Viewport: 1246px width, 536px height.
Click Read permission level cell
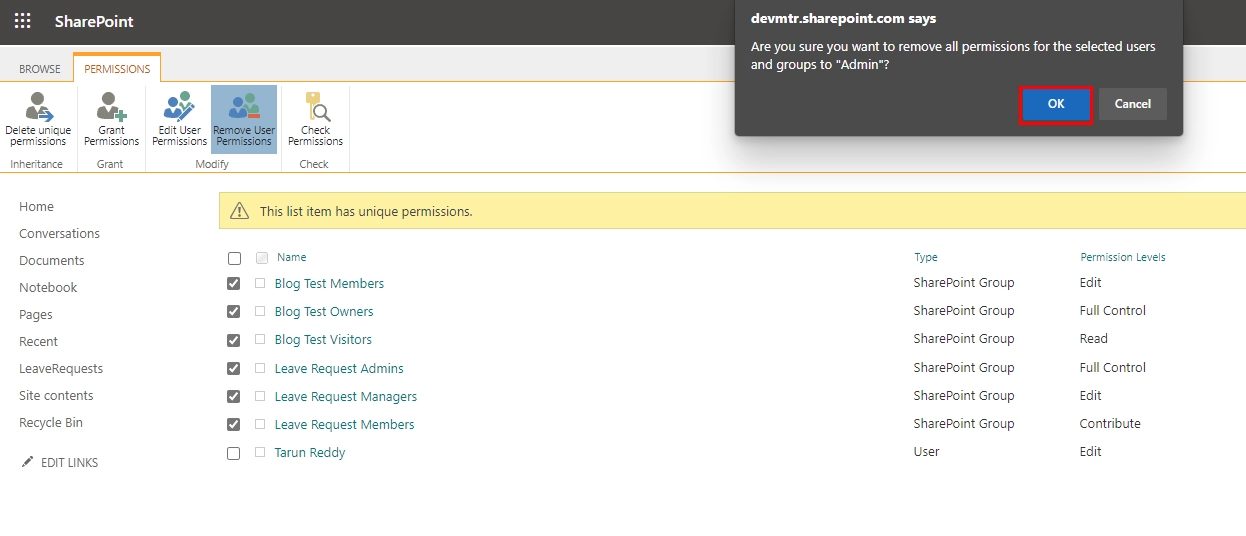pos(1094,339)
